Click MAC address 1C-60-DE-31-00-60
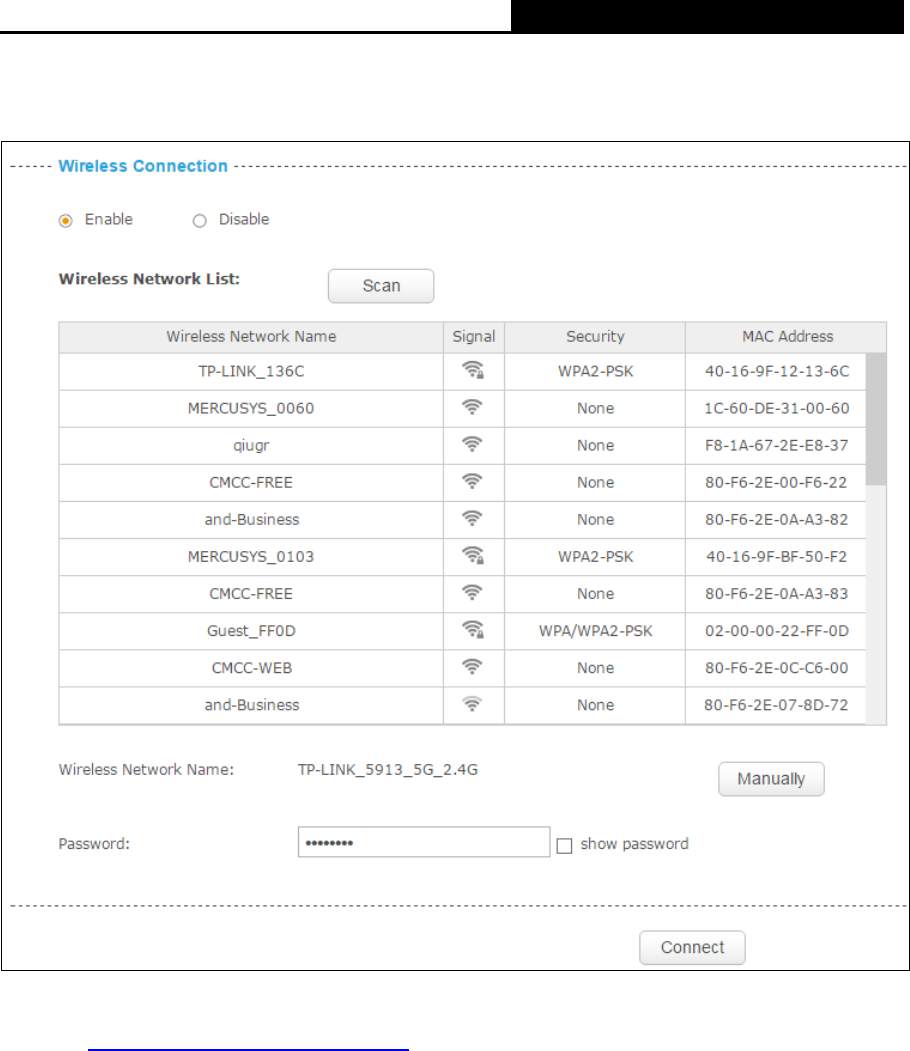The width and height of the screenshot is (910, 1051). (777, 408)
